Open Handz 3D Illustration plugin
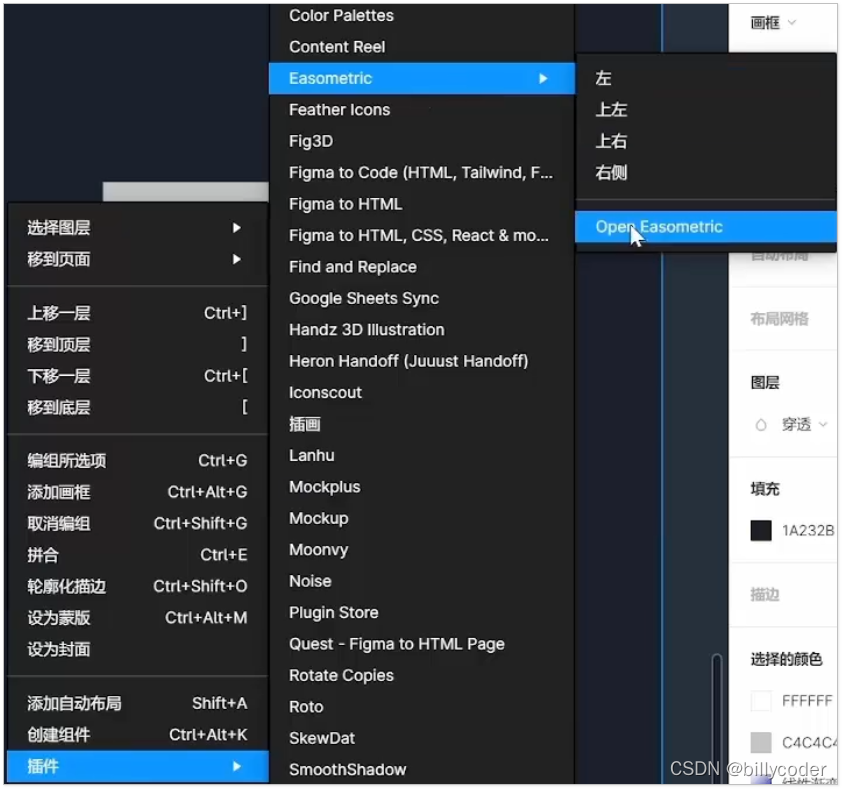The height and width of the screenshot is (789, 842). click(x=422, y=330)
